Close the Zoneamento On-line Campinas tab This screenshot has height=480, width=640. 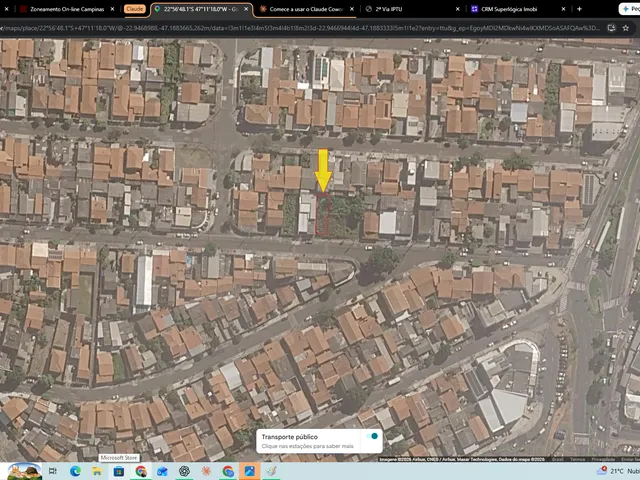pos(112,9)
